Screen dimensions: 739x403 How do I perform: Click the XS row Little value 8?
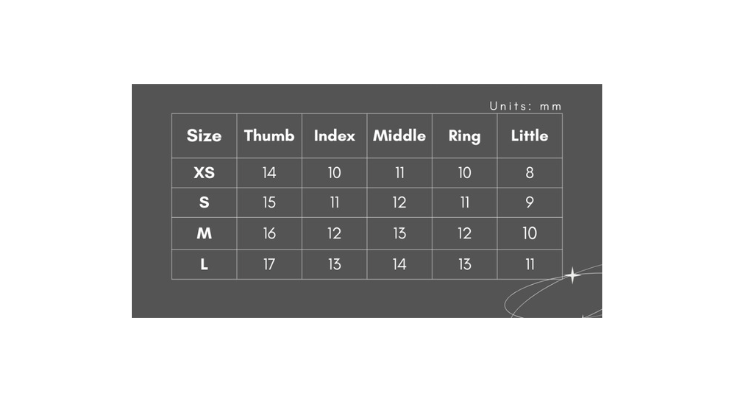(x=529, y=173)
